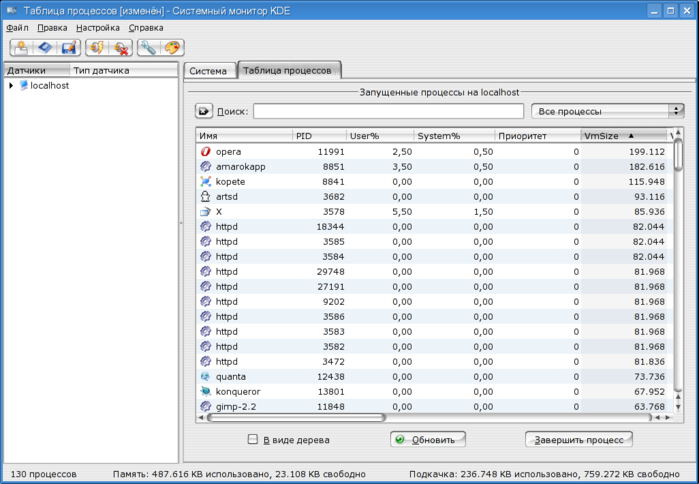
Task: Sort by the Приоритет column header
Action: pyautogui.click(x=537, y=136)
